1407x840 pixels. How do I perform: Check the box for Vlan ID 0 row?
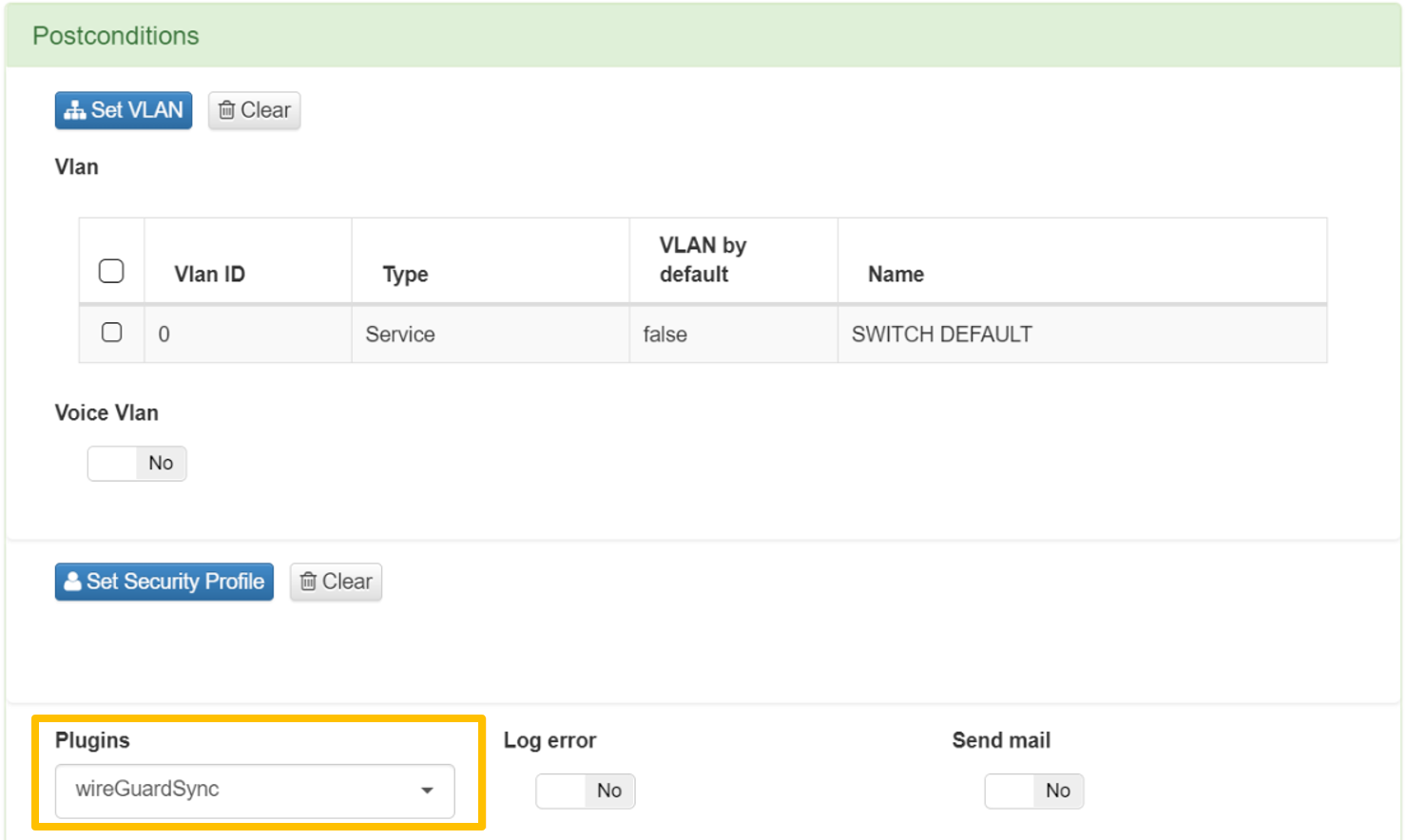(111, 333)
